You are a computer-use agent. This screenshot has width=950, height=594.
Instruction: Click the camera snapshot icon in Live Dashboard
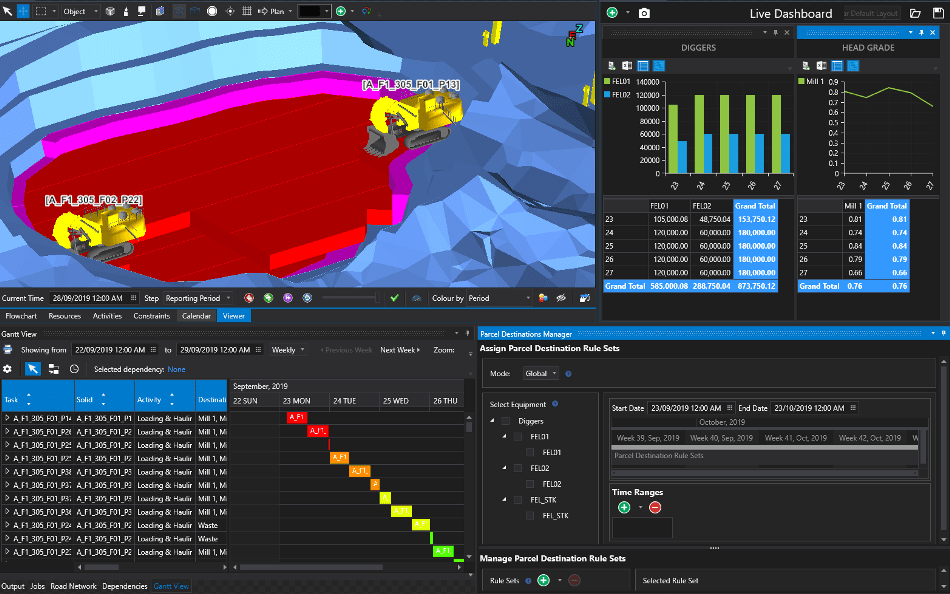644,13
